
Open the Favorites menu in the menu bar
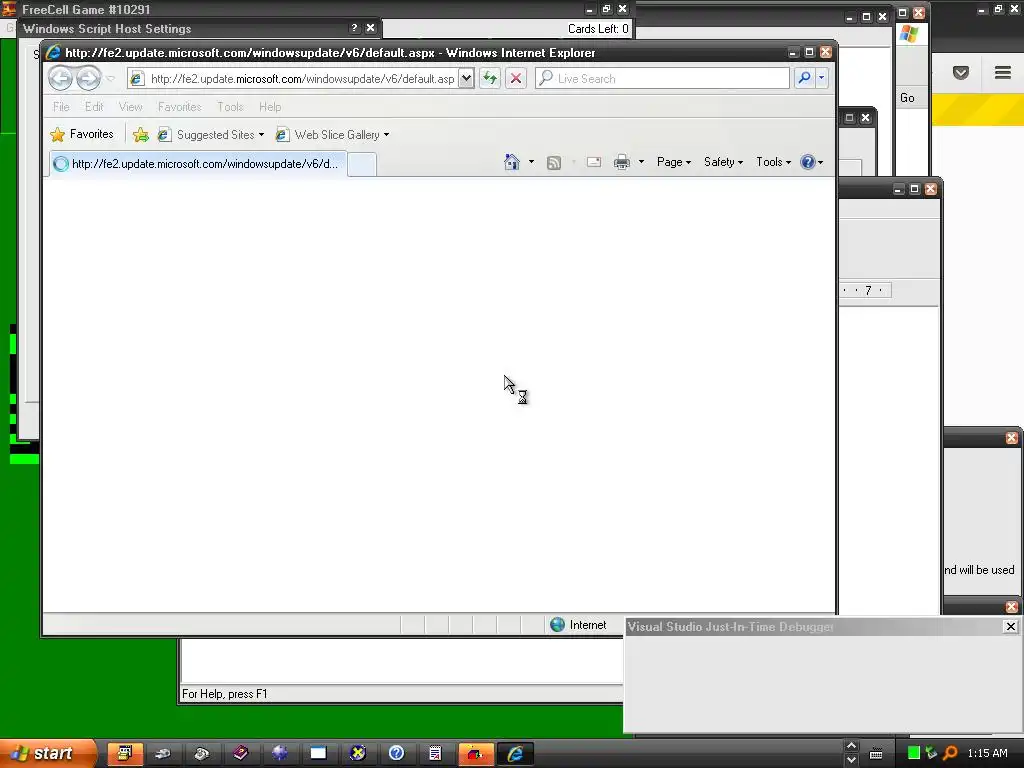coord(180,106)
